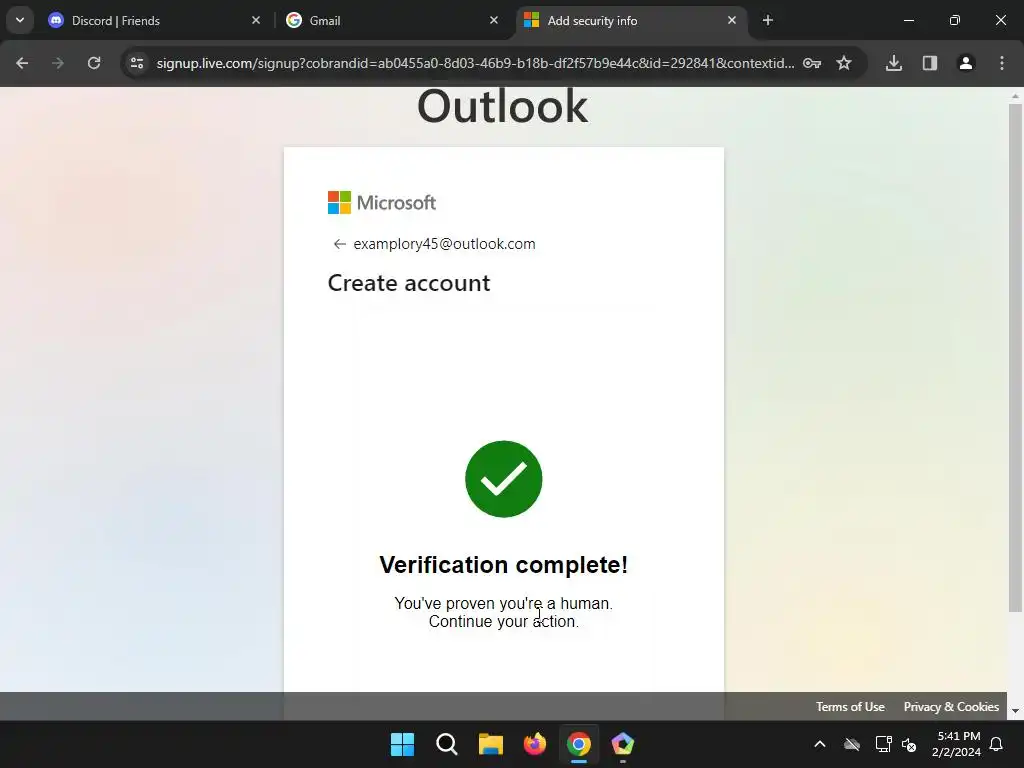Image resolution: width=1024 pixels, height=768 pixels.
Task: Click the Microsoft logo
Action: [382, 202]
